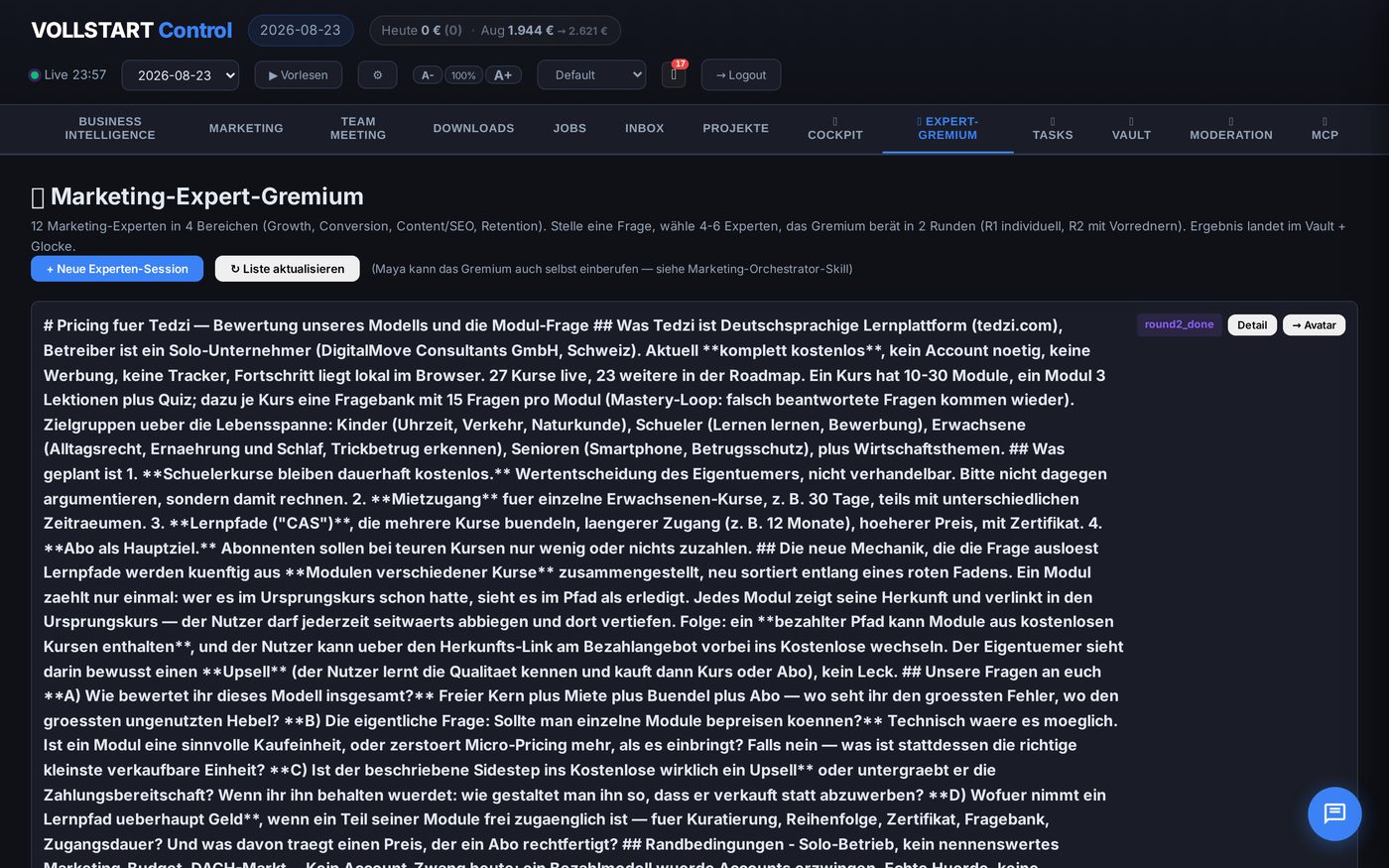Switch to Moderation tab
The height and width of the screenshot is (868, 1389).
click(x=1231, y=129)
